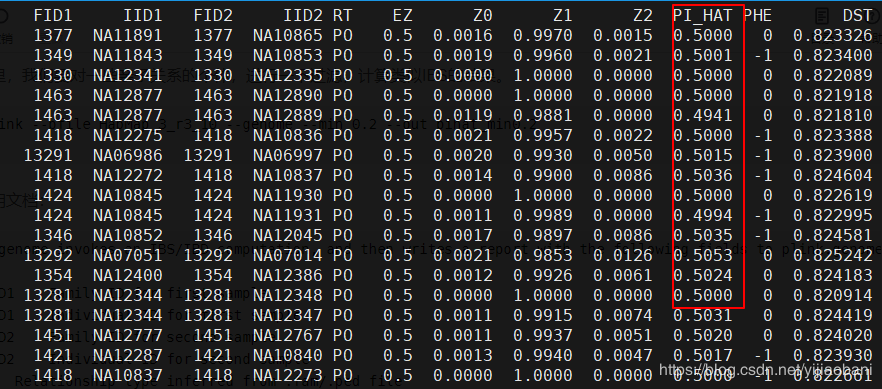Viewport: 882px width, 389px height.
Task: Click the PI_HAT value 0.4941
Action: tap(703, 115)
